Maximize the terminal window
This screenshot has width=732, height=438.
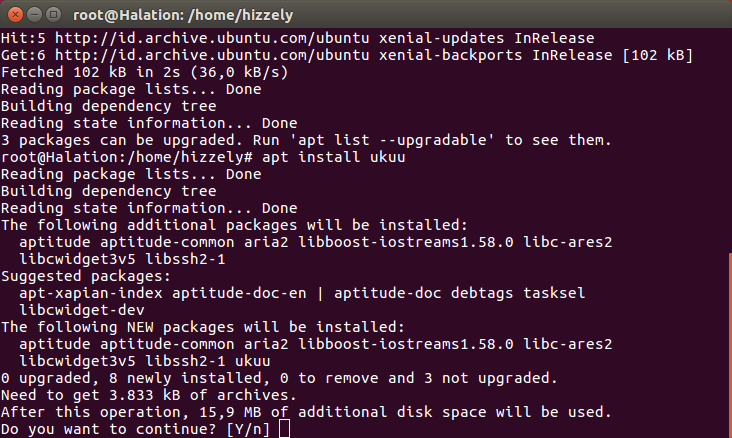[x=51, y=15]
